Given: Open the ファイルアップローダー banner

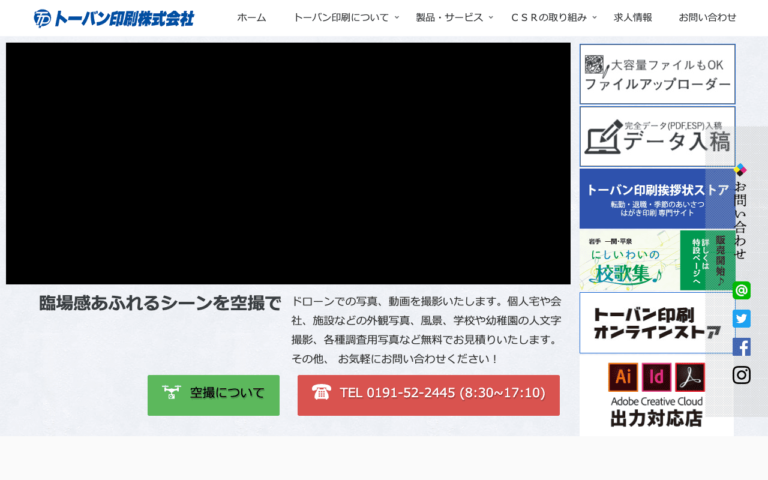Looking at the screenshot, I should [x=657, y=74].
